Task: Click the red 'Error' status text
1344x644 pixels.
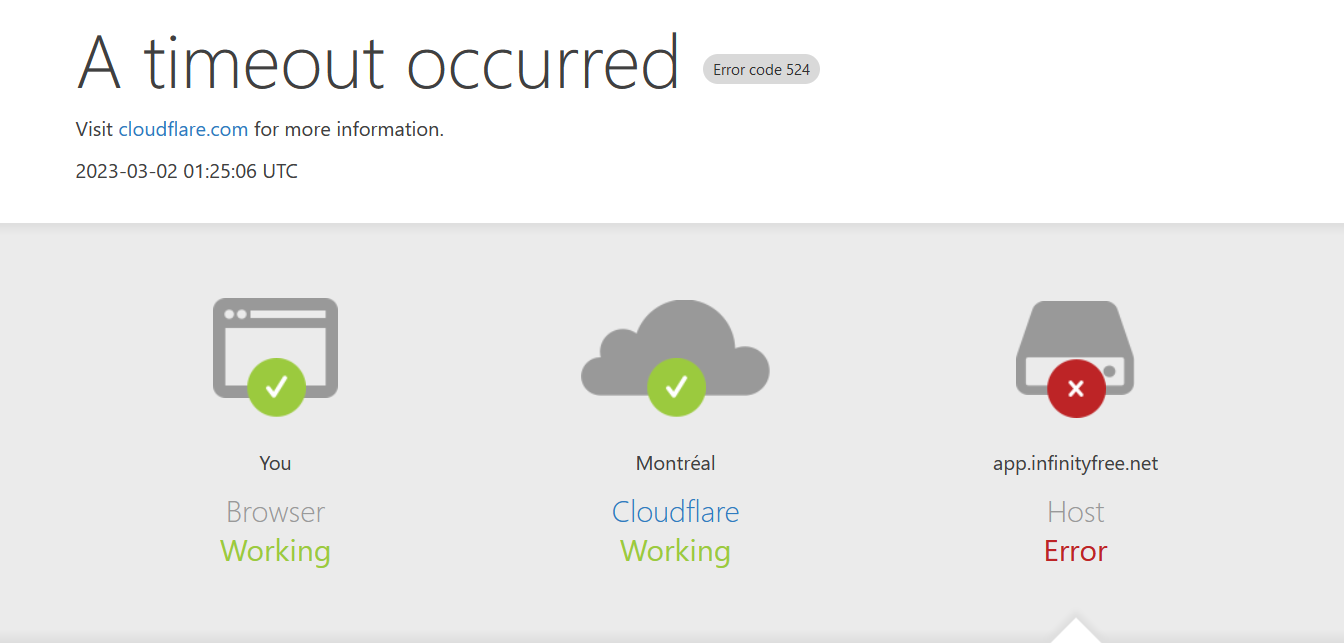Action: [x=1075, y=551]
